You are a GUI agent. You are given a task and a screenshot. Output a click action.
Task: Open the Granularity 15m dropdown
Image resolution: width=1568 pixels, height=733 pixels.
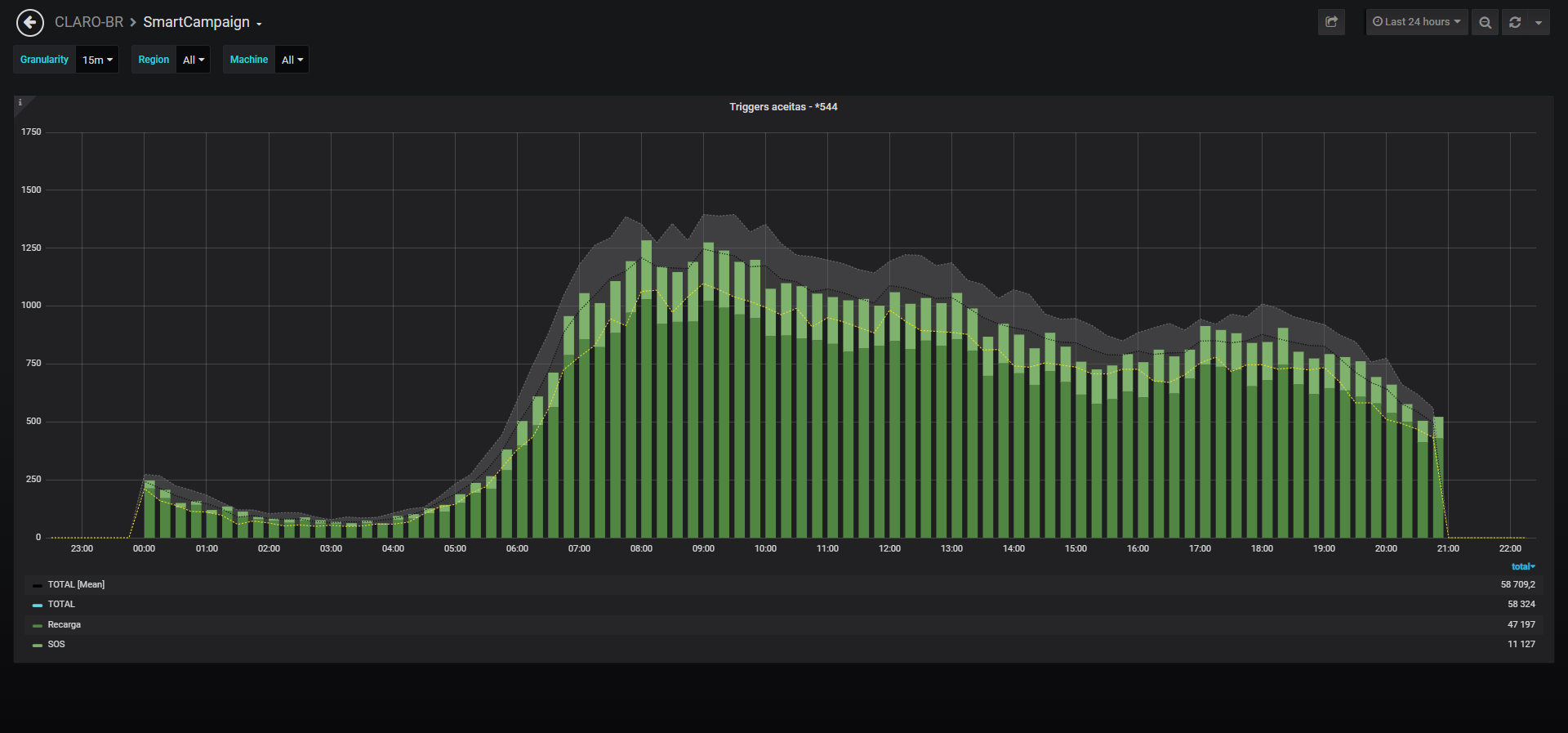[97, 60]
